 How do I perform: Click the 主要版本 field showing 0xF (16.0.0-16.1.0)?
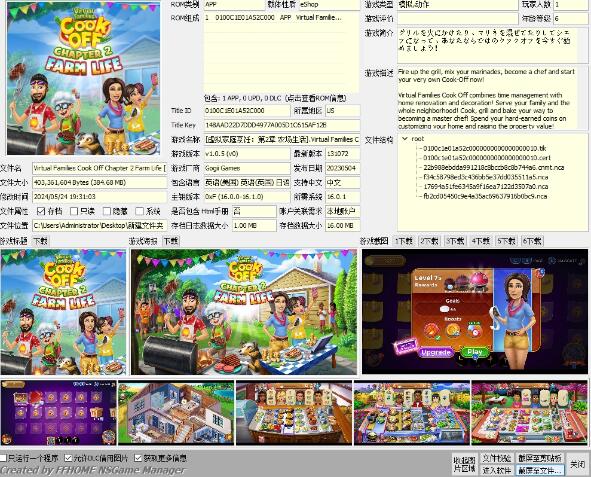(x=247, y=197)
